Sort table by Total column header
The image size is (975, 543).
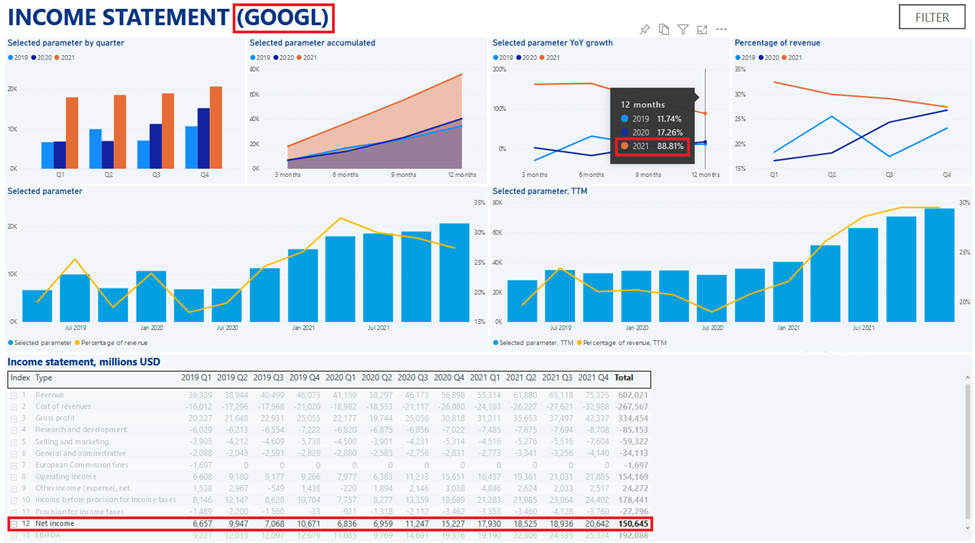click(623, 379)
